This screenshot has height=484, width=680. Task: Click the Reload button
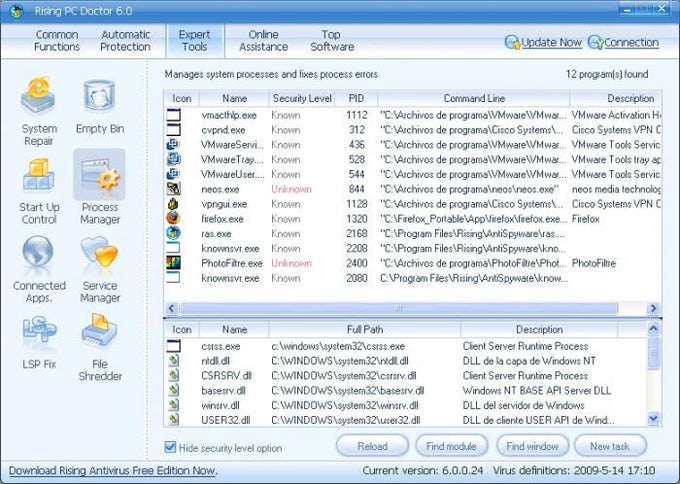coord(373,446)
